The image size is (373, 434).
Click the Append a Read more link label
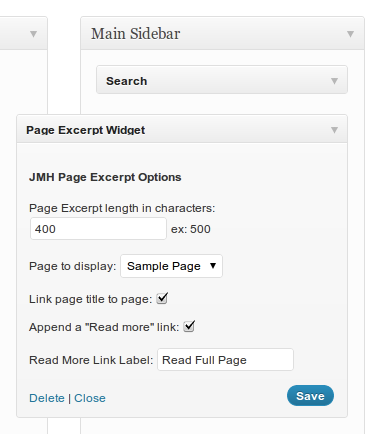tap(104, 327)
